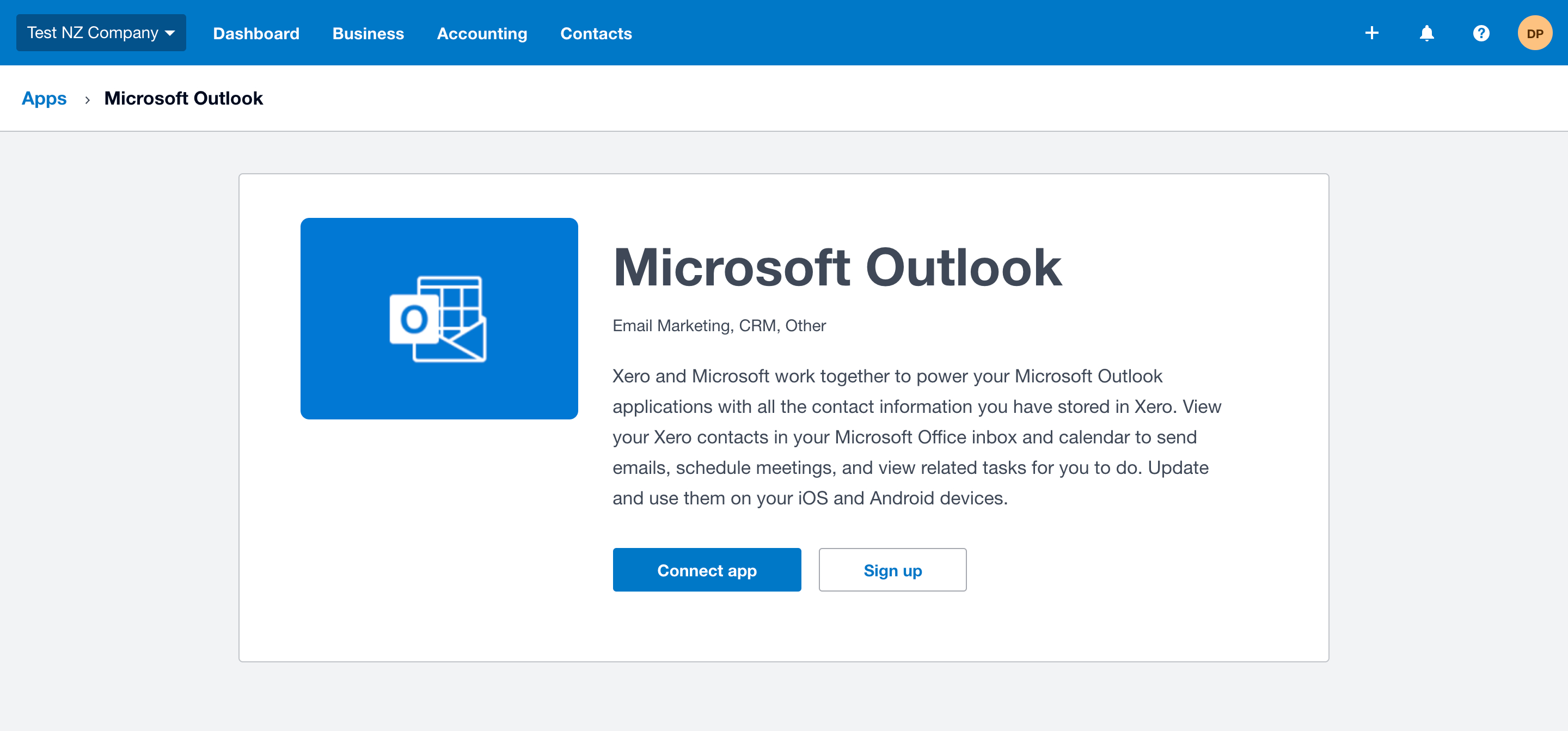Image resolution: width=1568 pixels, height=731 pixels.
Task: Open the Accounting menu
Action: click(x=481, y=34)
